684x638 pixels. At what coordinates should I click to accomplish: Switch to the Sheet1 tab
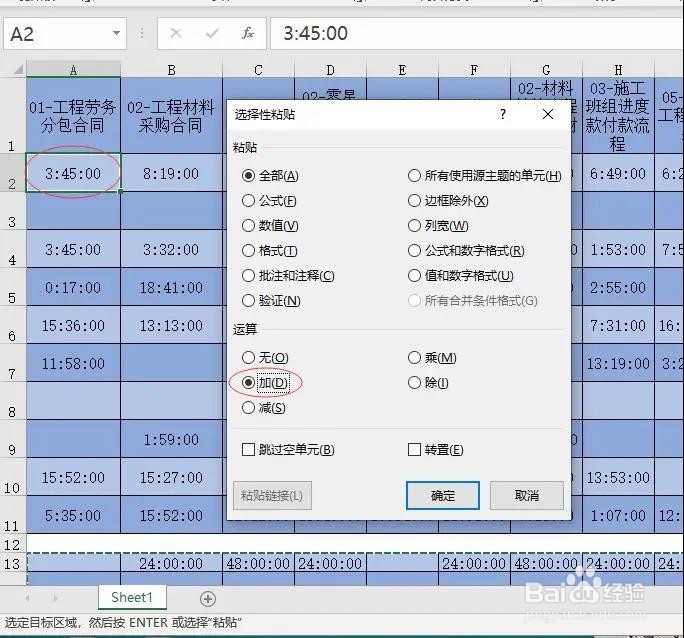pos(132,597)
